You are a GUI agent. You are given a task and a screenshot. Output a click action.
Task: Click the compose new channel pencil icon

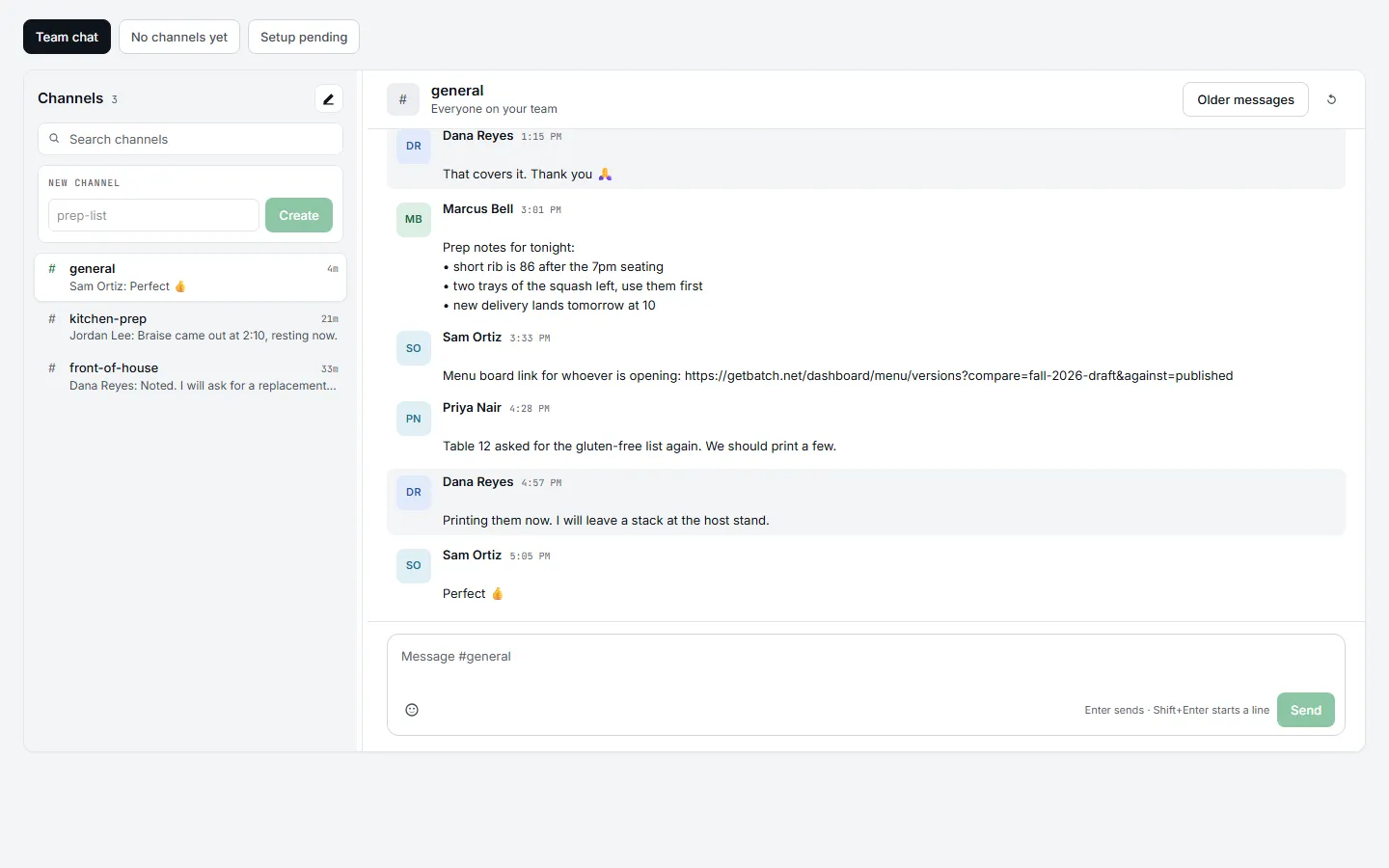pos(328,98)
